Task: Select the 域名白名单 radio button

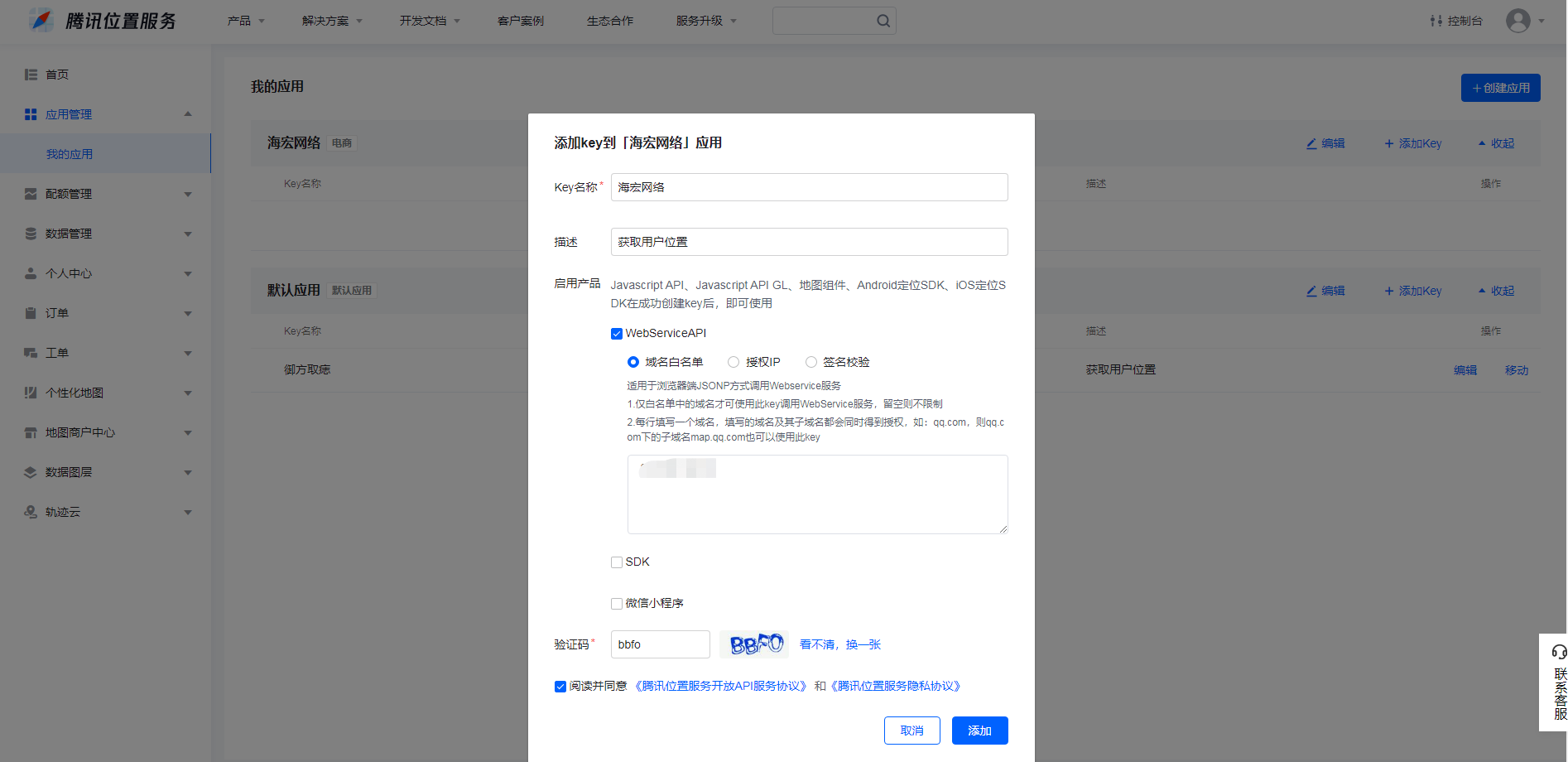Action: coord(633,362)
